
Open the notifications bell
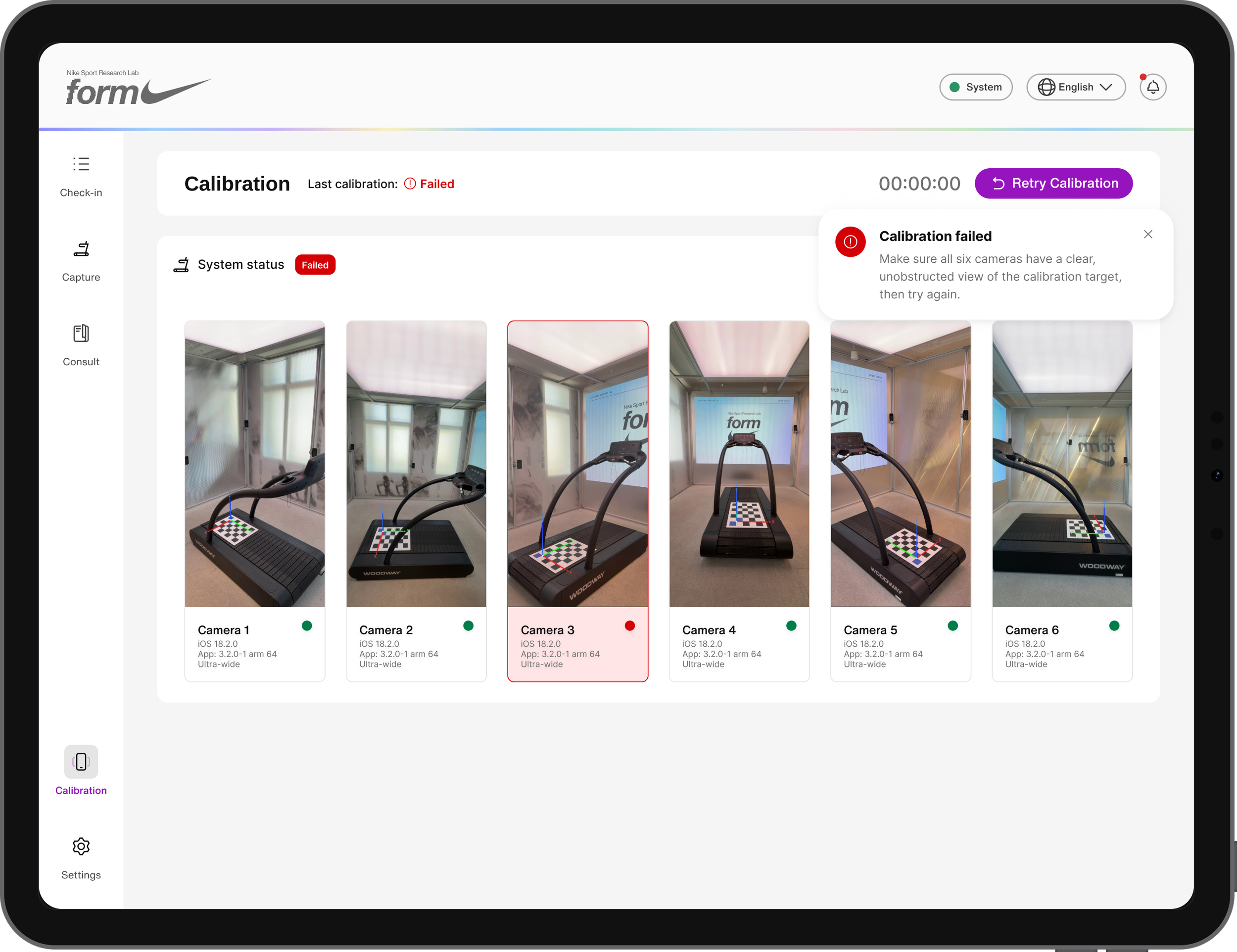(x=1152, y=87)
